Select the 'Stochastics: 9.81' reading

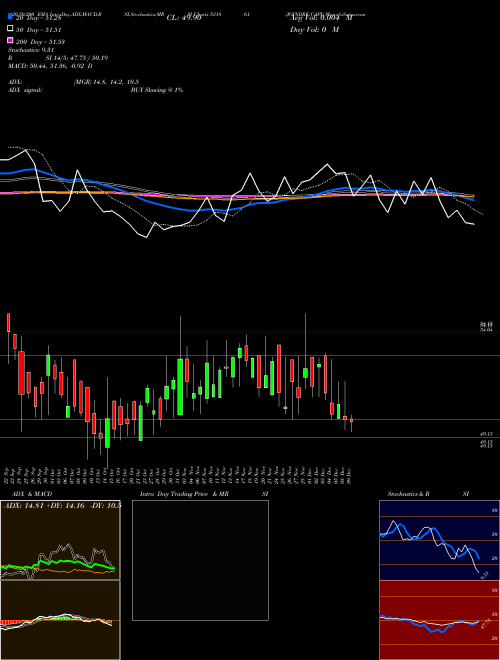click(29, 50)
